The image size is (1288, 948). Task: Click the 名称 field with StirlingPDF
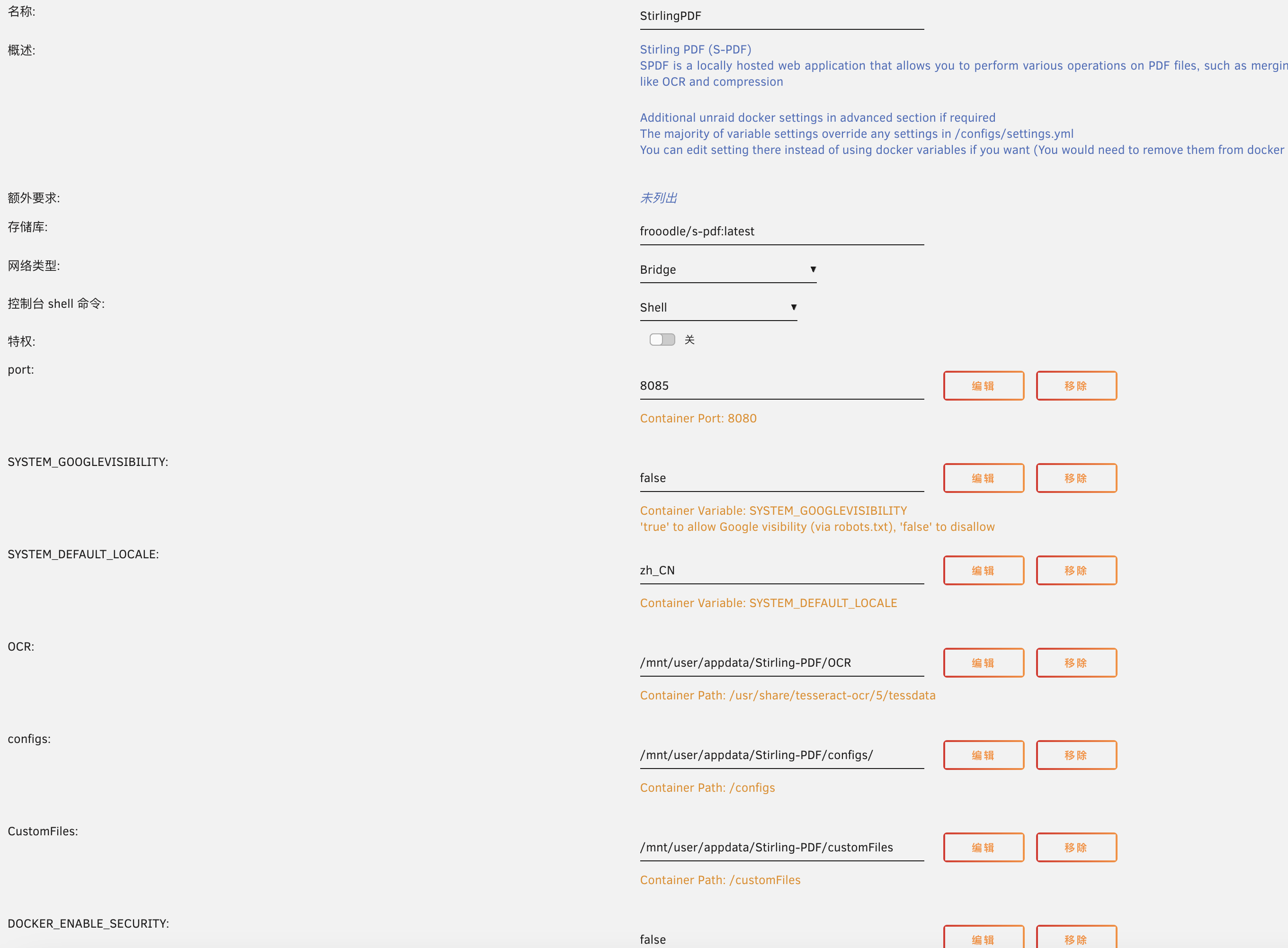(x=781, y=16)
